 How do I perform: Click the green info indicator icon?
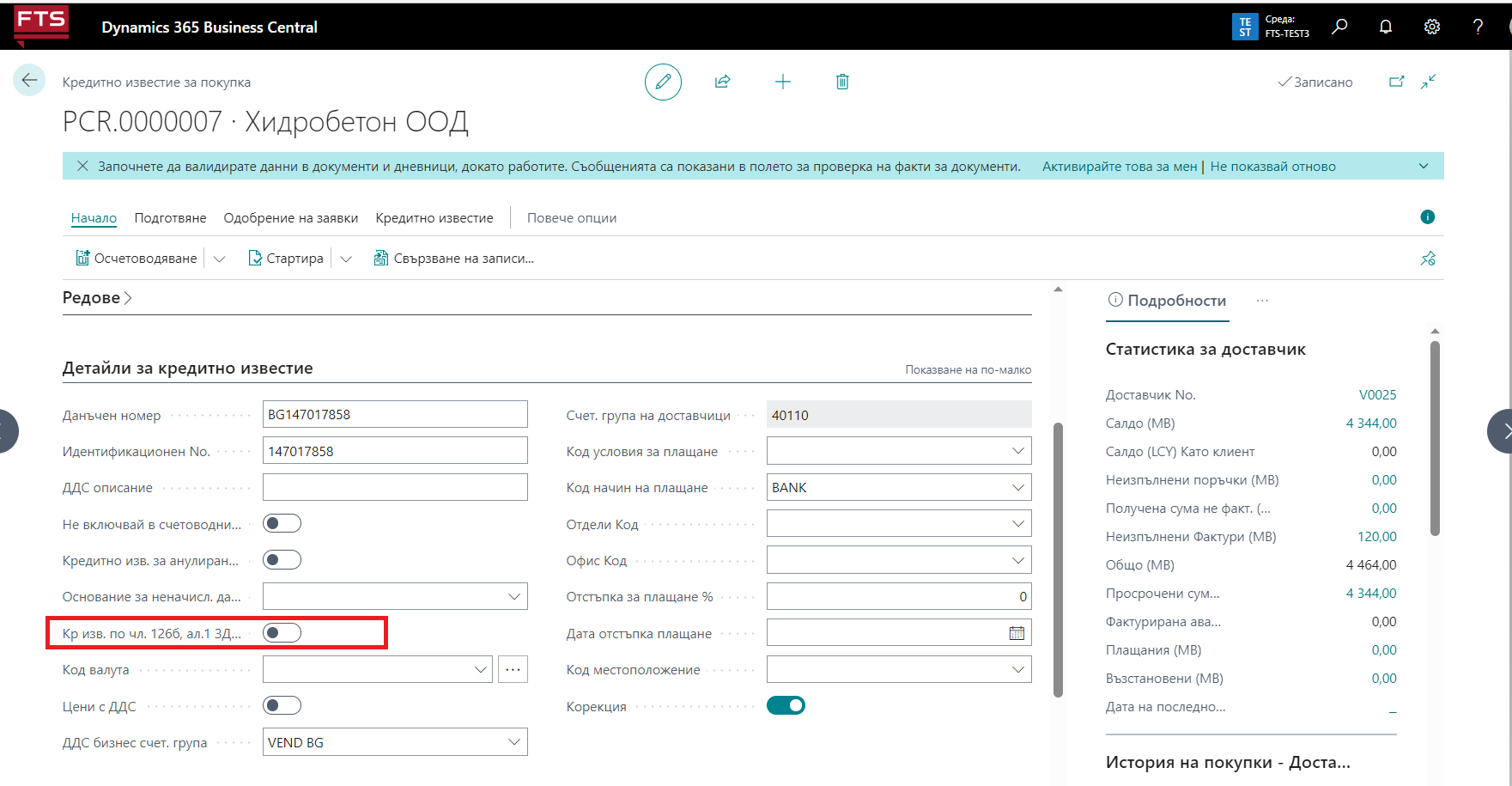tap(1428, 217)
